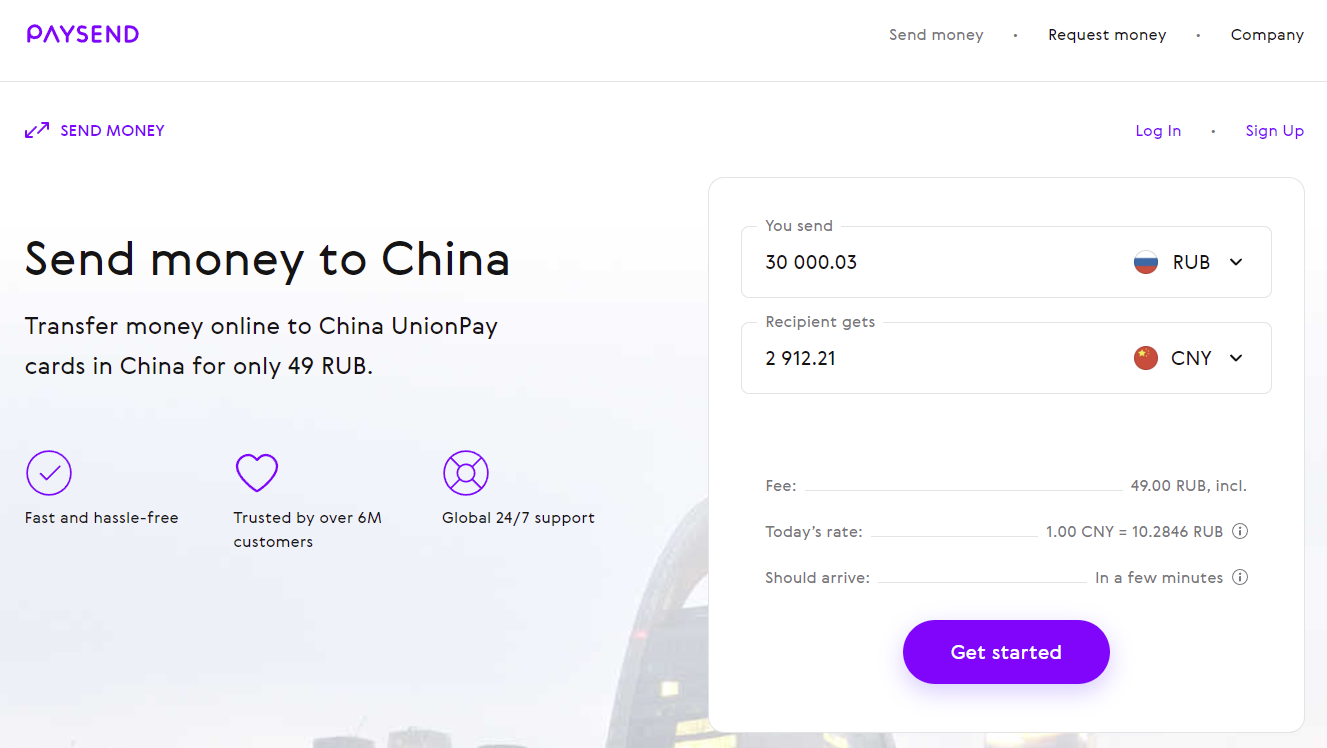This screenshot has height=748, width=1327.
Task: Click the Get started button
Action: tap(1006, 652)
